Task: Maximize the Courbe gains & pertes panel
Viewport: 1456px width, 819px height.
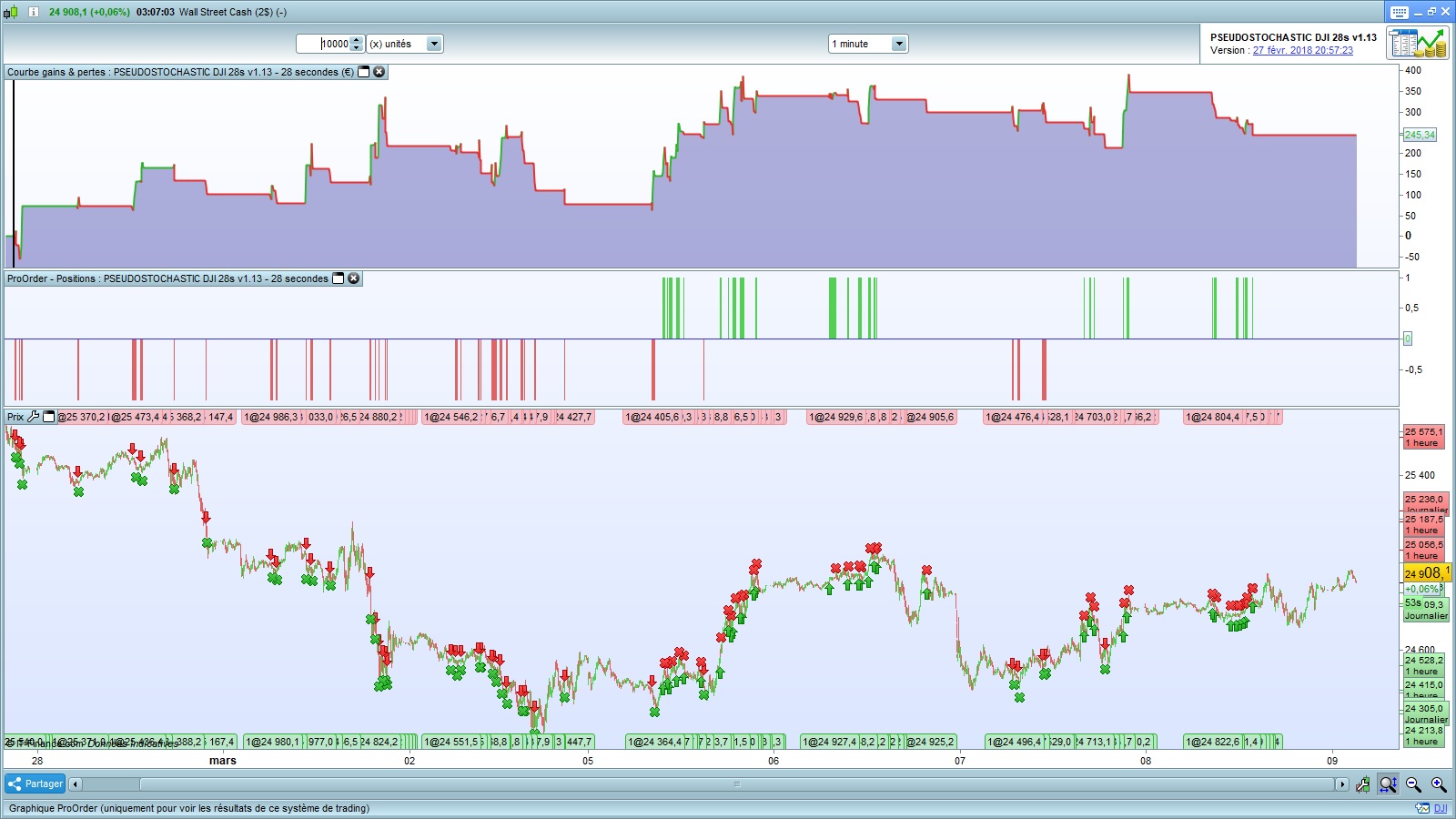Action: point(364,72)
